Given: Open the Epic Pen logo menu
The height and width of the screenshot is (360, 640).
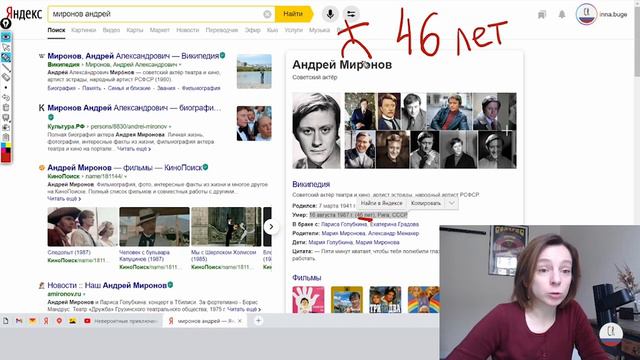Looking at the screenshot, I should pyautogui.click(x=6, y=24).
